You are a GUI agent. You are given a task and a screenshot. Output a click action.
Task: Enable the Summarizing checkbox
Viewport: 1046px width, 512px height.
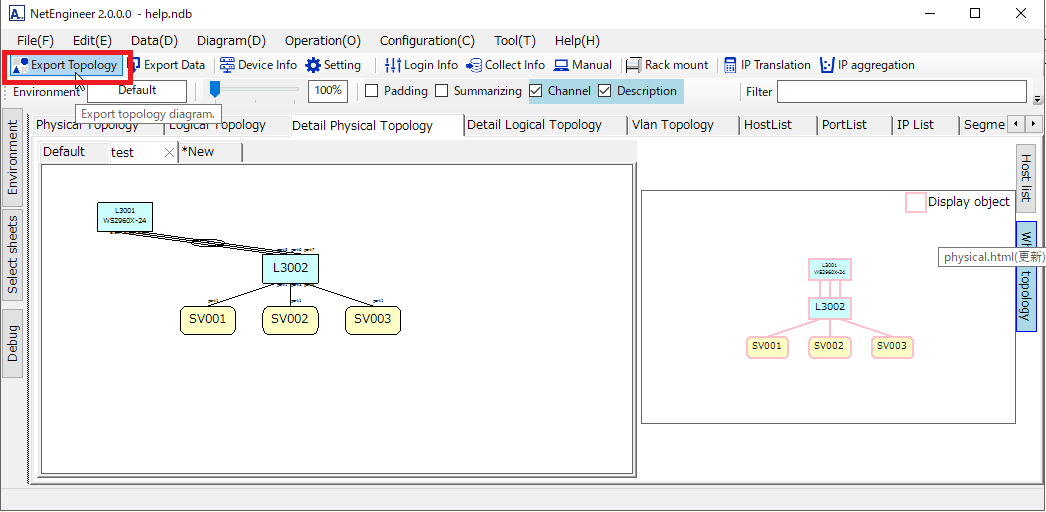pos(442,91)
